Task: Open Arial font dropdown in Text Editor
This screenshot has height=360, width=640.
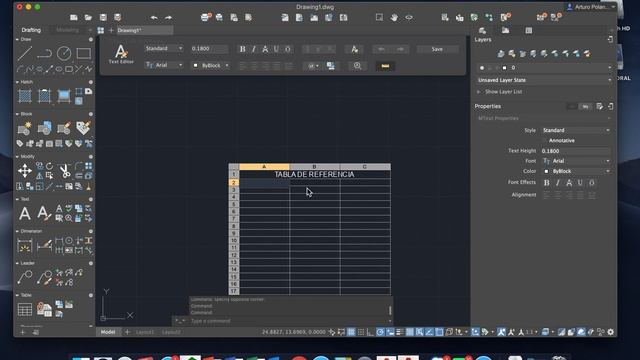Action: point(163,65)
